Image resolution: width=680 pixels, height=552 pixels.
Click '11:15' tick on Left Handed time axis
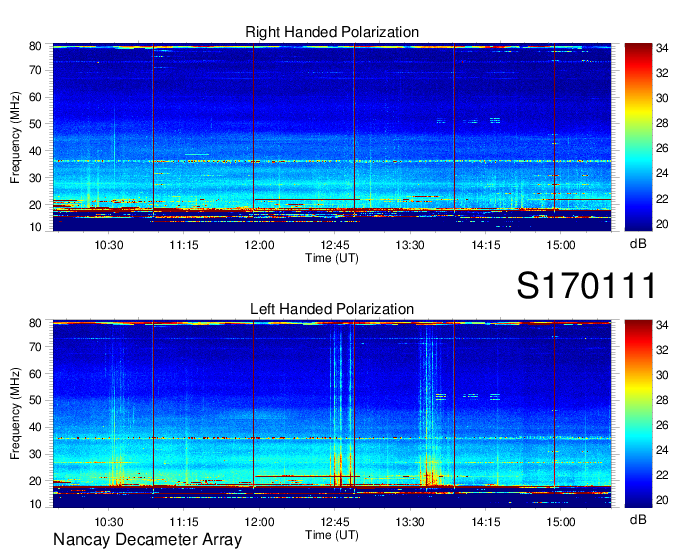pos(184,522)
